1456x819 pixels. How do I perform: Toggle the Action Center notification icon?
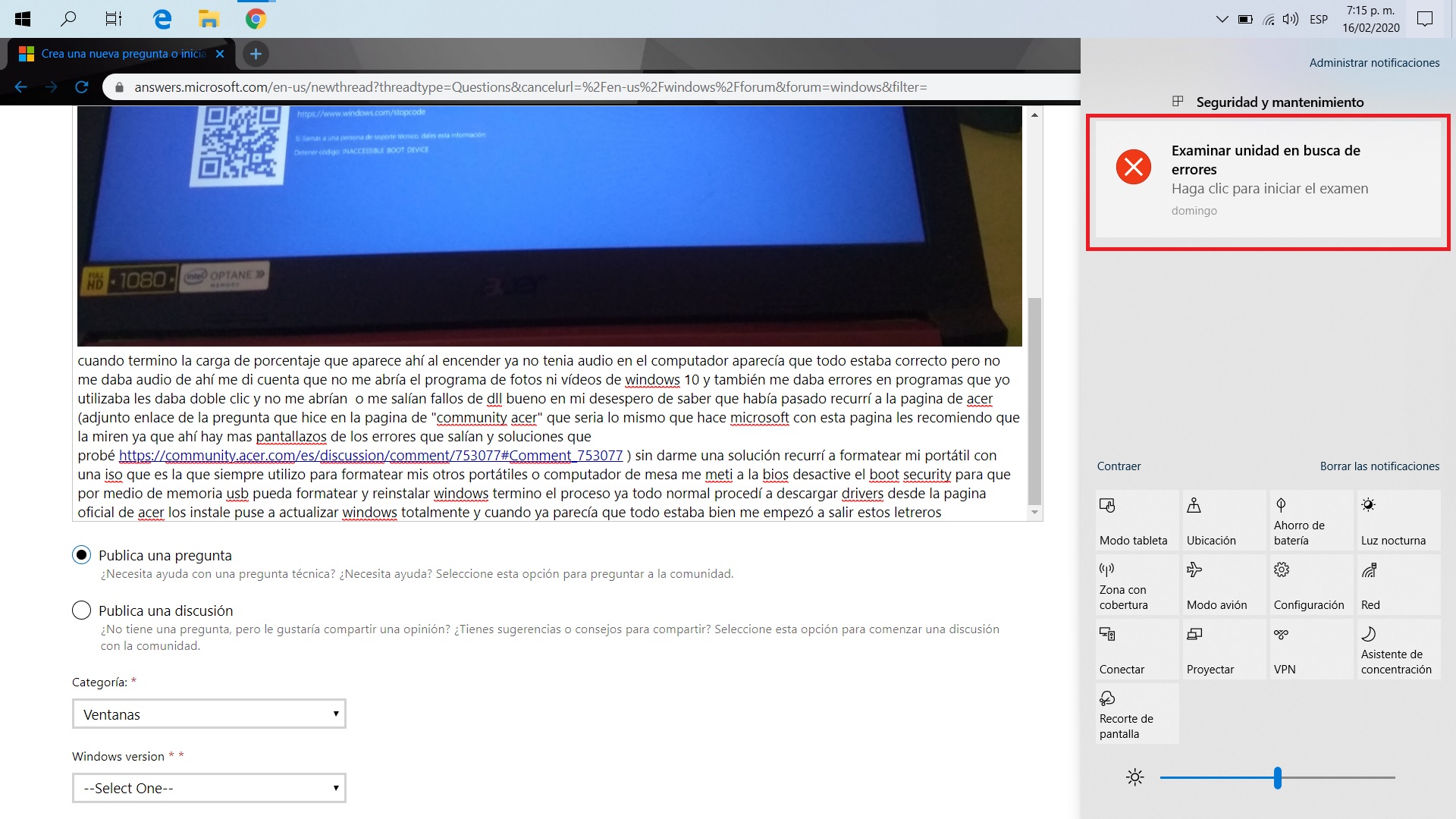click(1425, 19)
